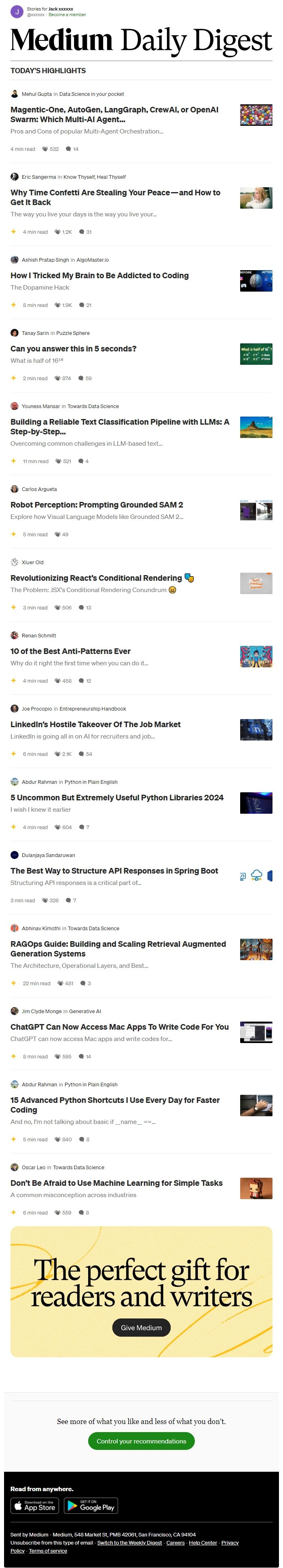Click '22 min read' on RAGOps article
283x1568 pixels.
pos(36,983)
